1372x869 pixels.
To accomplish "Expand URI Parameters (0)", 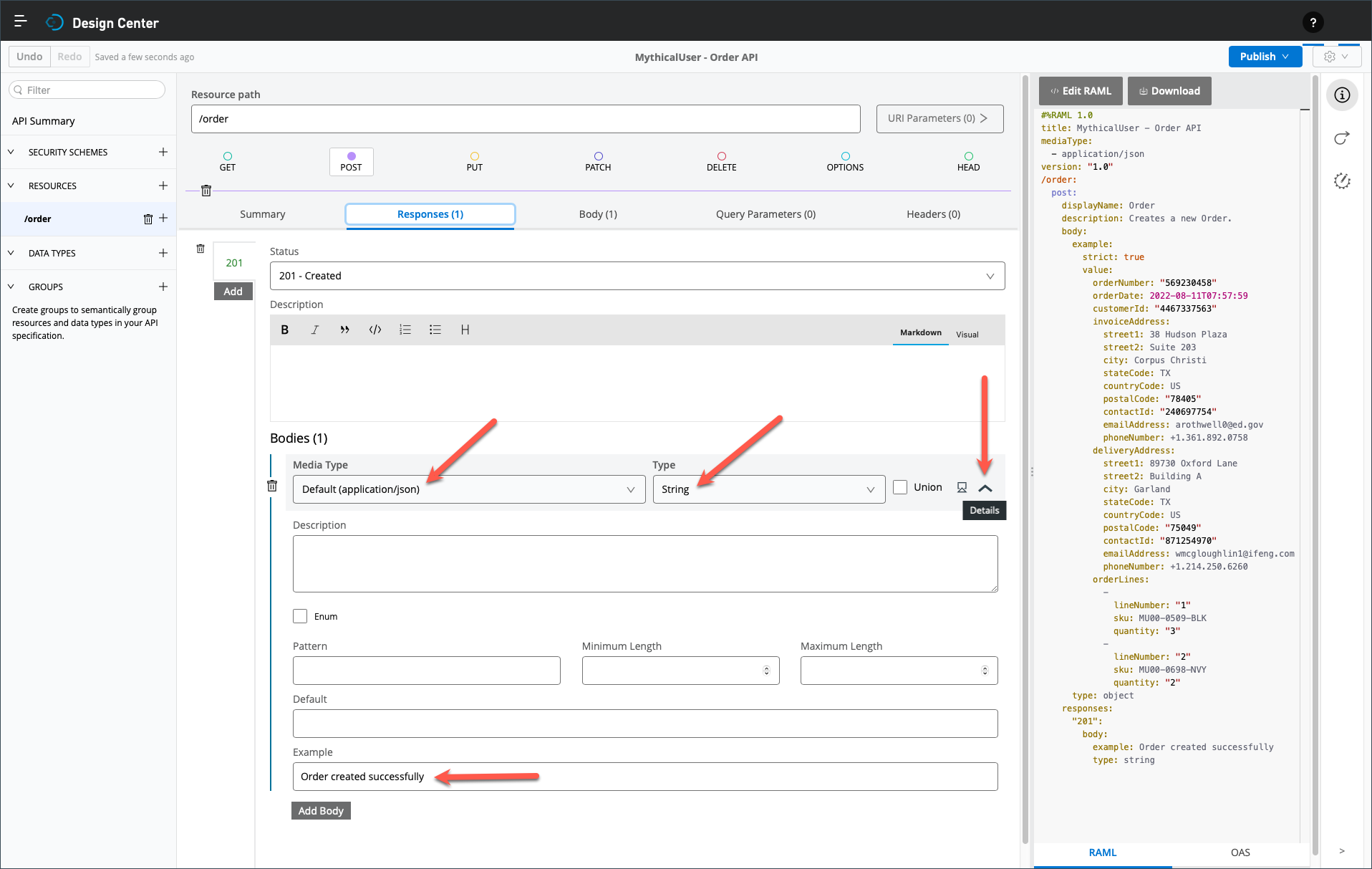I will point(939,118).
